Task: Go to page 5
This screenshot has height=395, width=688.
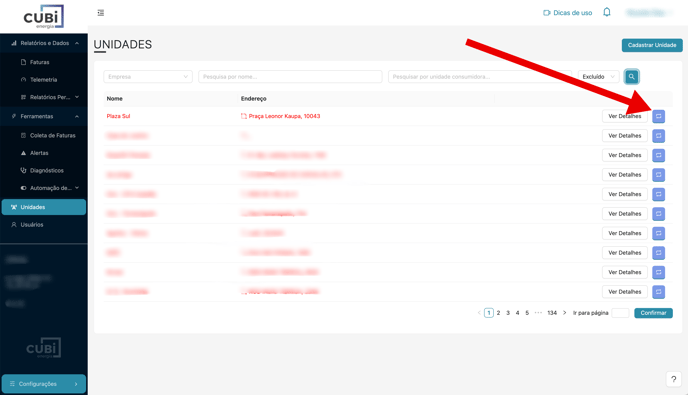Action: click(527, 313)
